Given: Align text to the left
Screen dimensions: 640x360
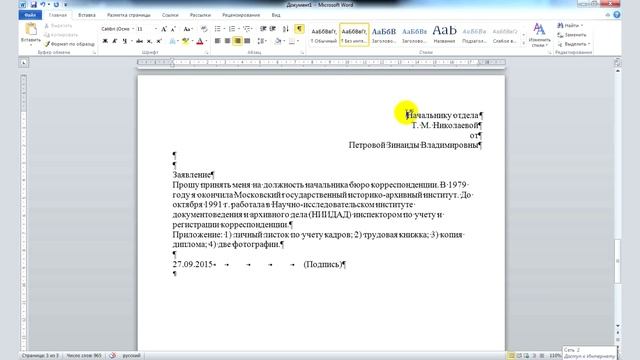Looking at the screenshot, I should [218, 41].
